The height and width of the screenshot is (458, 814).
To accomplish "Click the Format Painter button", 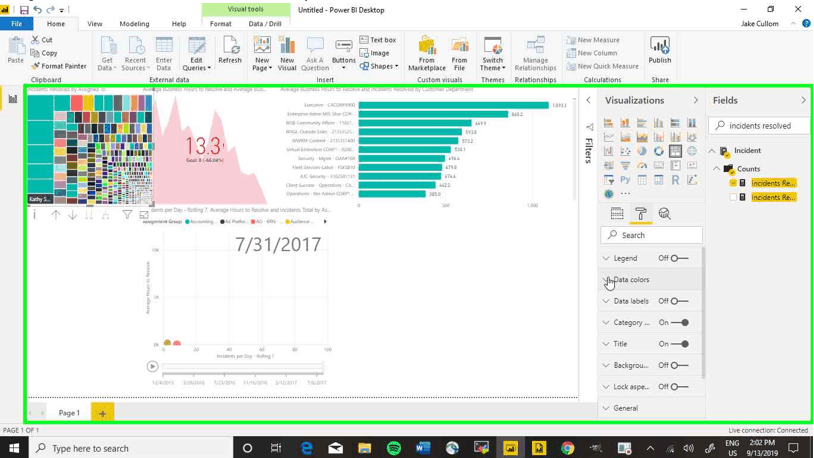I will coord(59,66).
